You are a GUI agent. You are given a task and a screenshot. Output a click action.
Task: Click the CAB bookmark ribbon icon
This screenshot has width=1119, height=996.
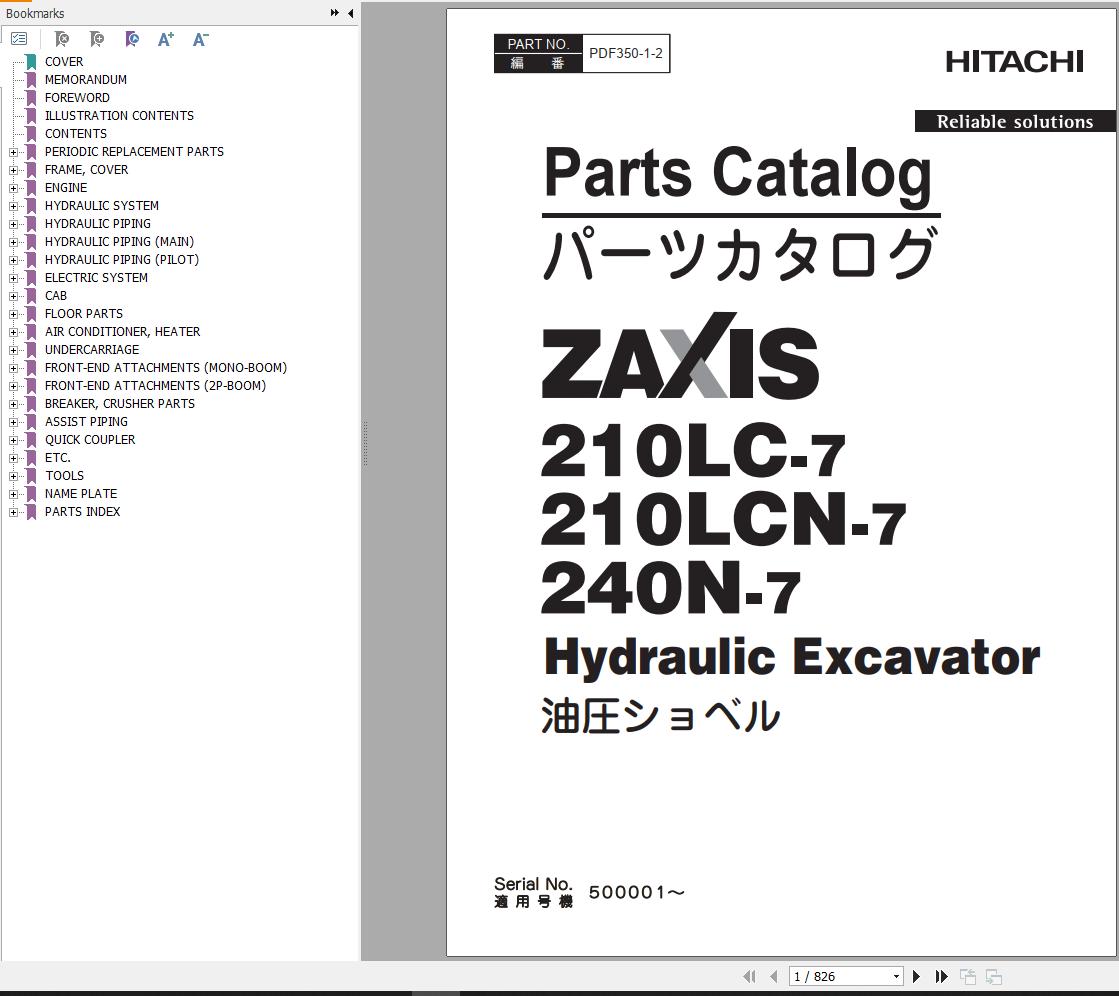coord(31,296)
